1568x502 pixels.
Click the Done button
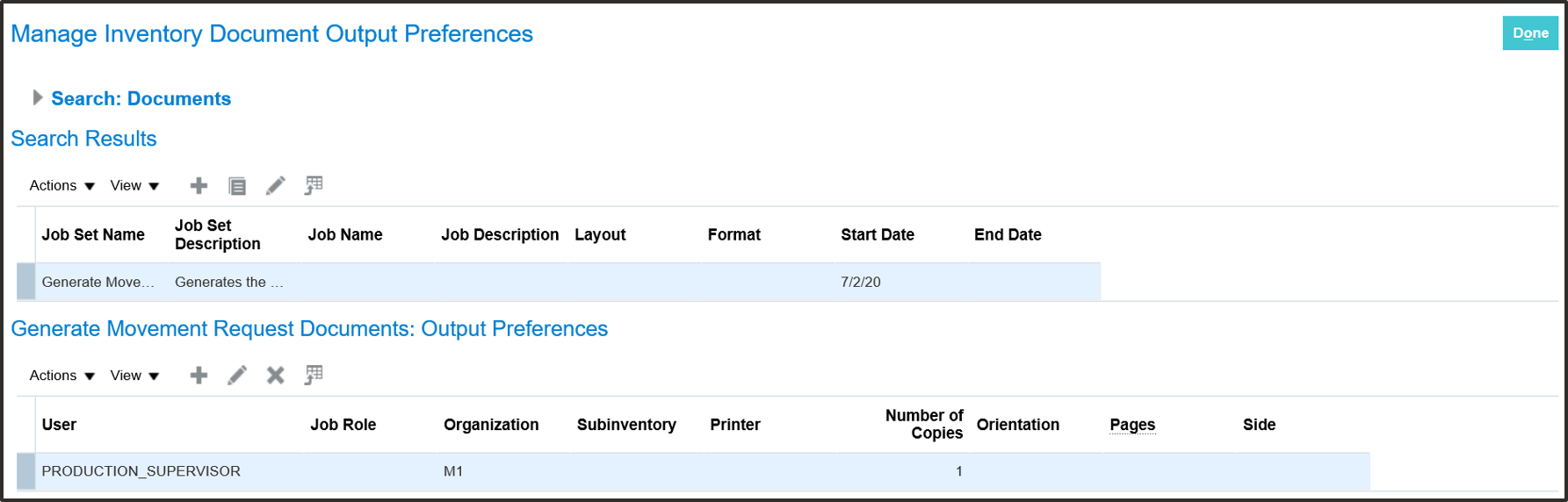(x=1529, y=33)
